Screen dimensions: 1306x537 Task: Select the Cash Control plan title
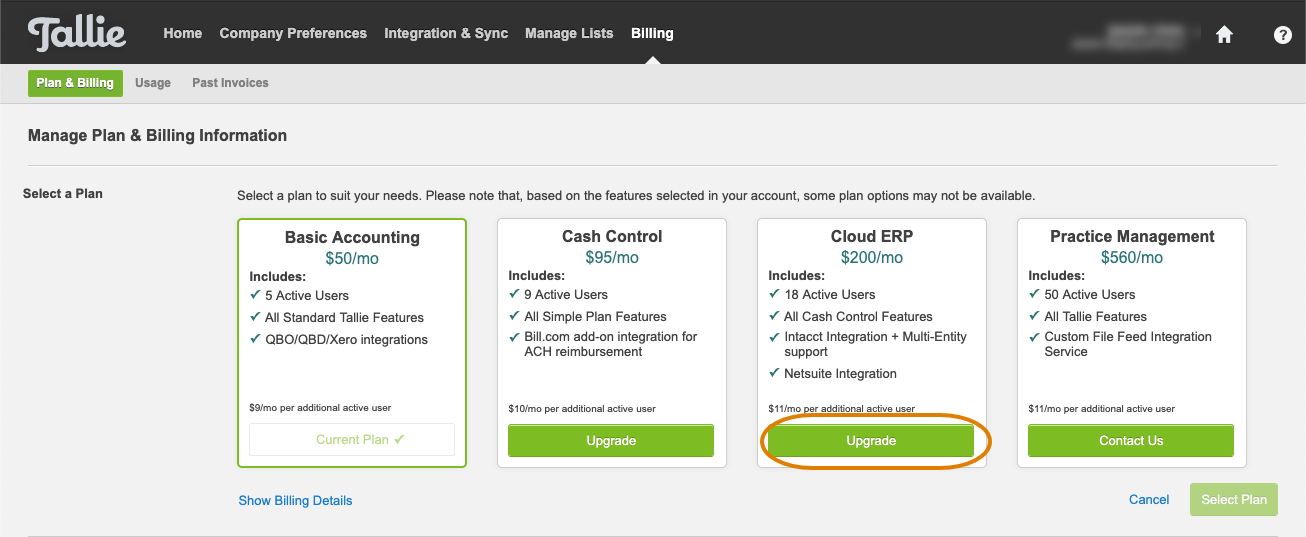pyautogui.click(x=612, y=237)
